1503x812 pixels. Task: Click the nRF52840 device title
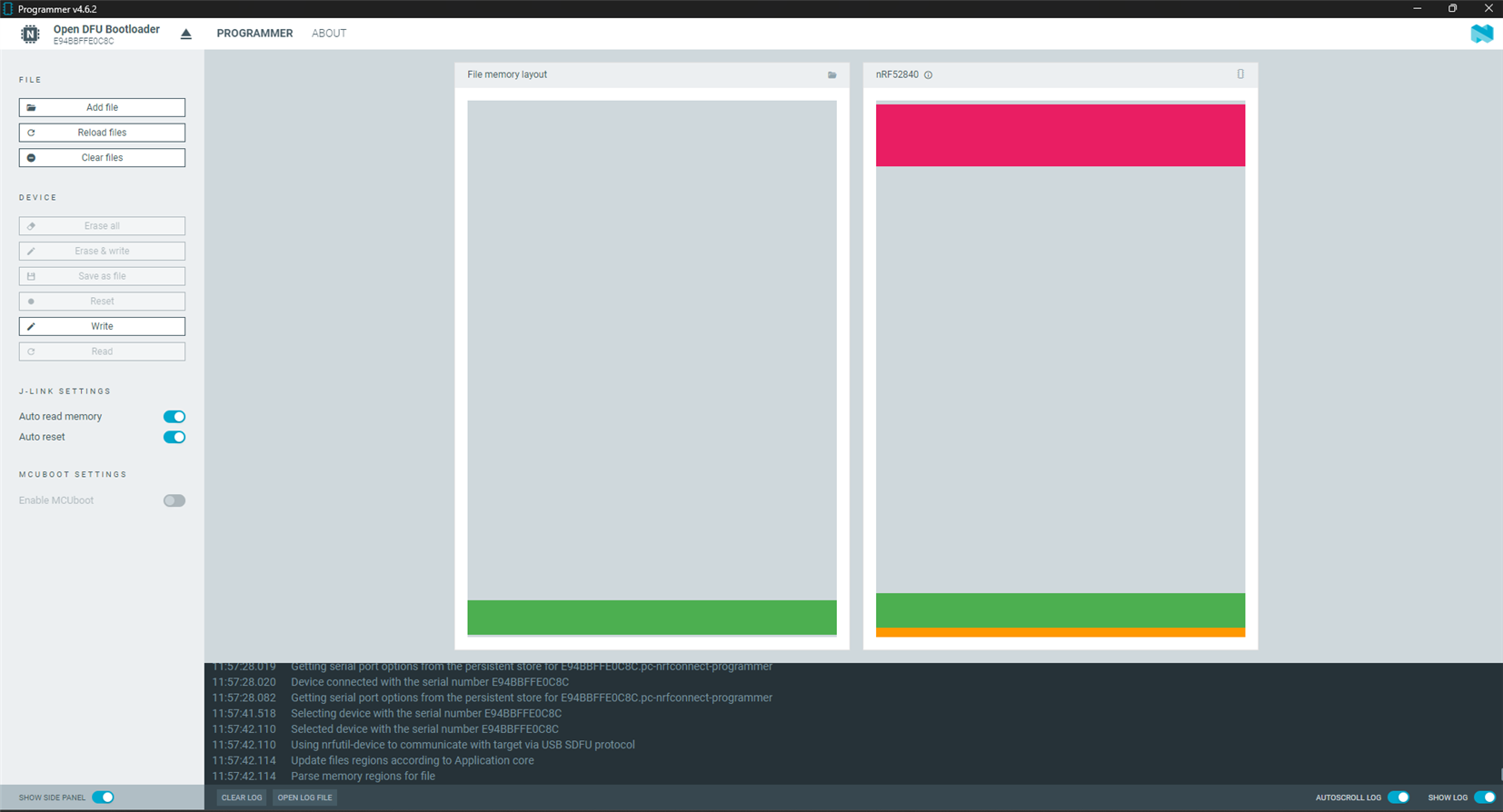(897, 74)
